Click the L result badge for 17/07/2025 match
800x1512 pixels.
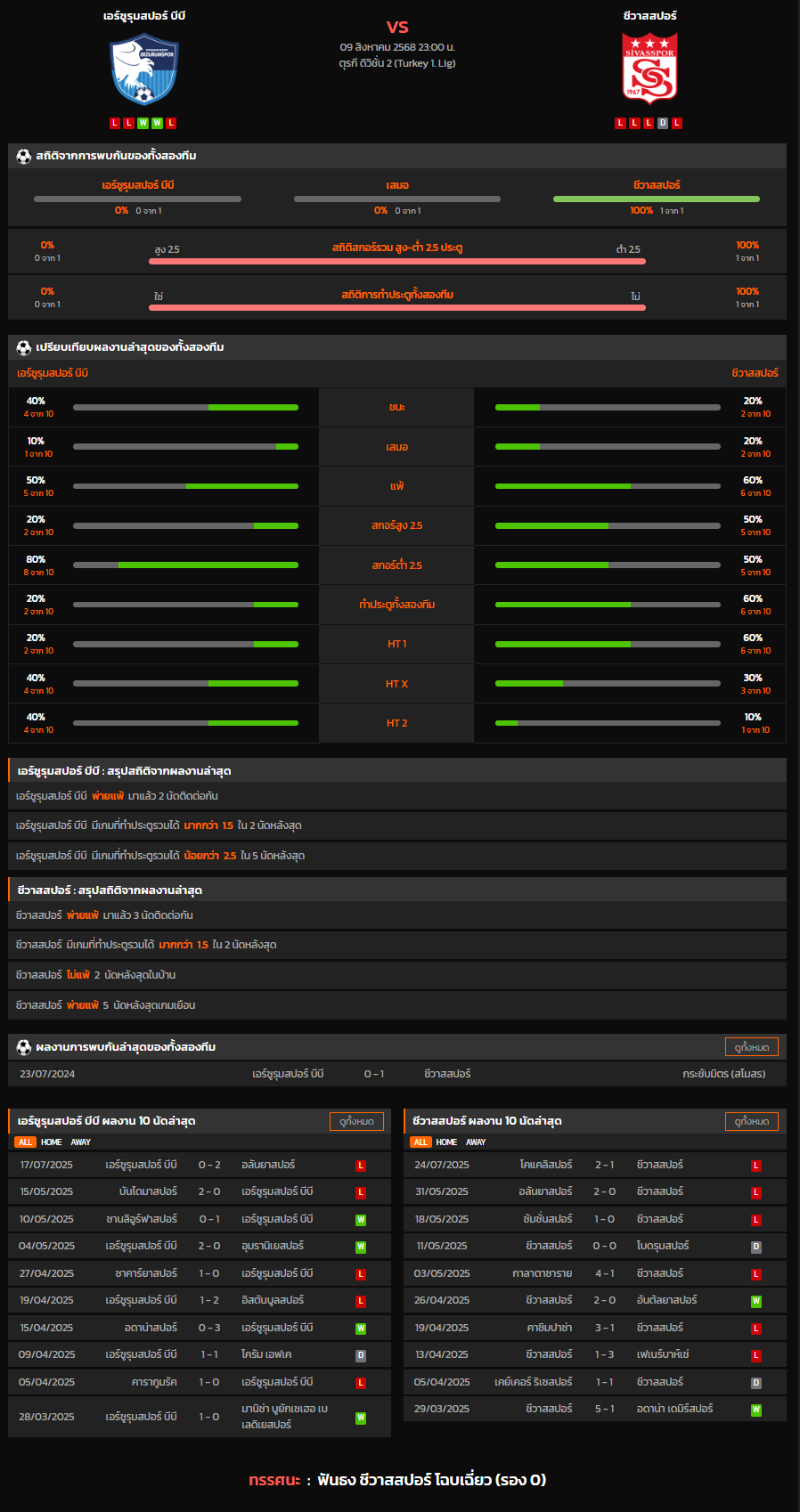361,1166
